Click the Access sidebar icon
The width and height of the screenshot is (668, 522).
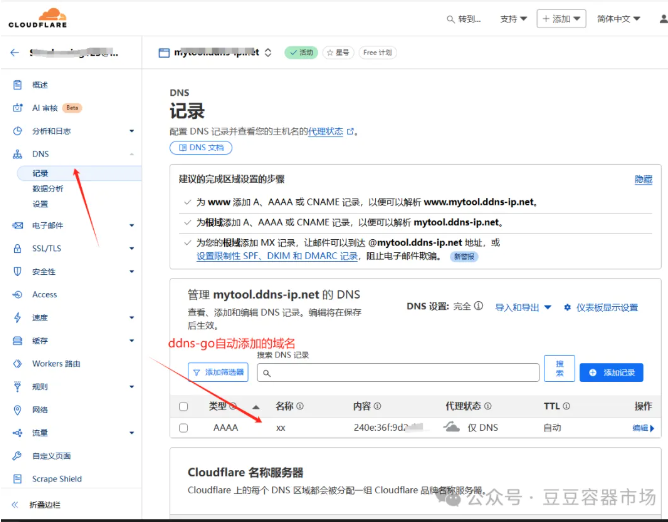[x=17, y=294]
